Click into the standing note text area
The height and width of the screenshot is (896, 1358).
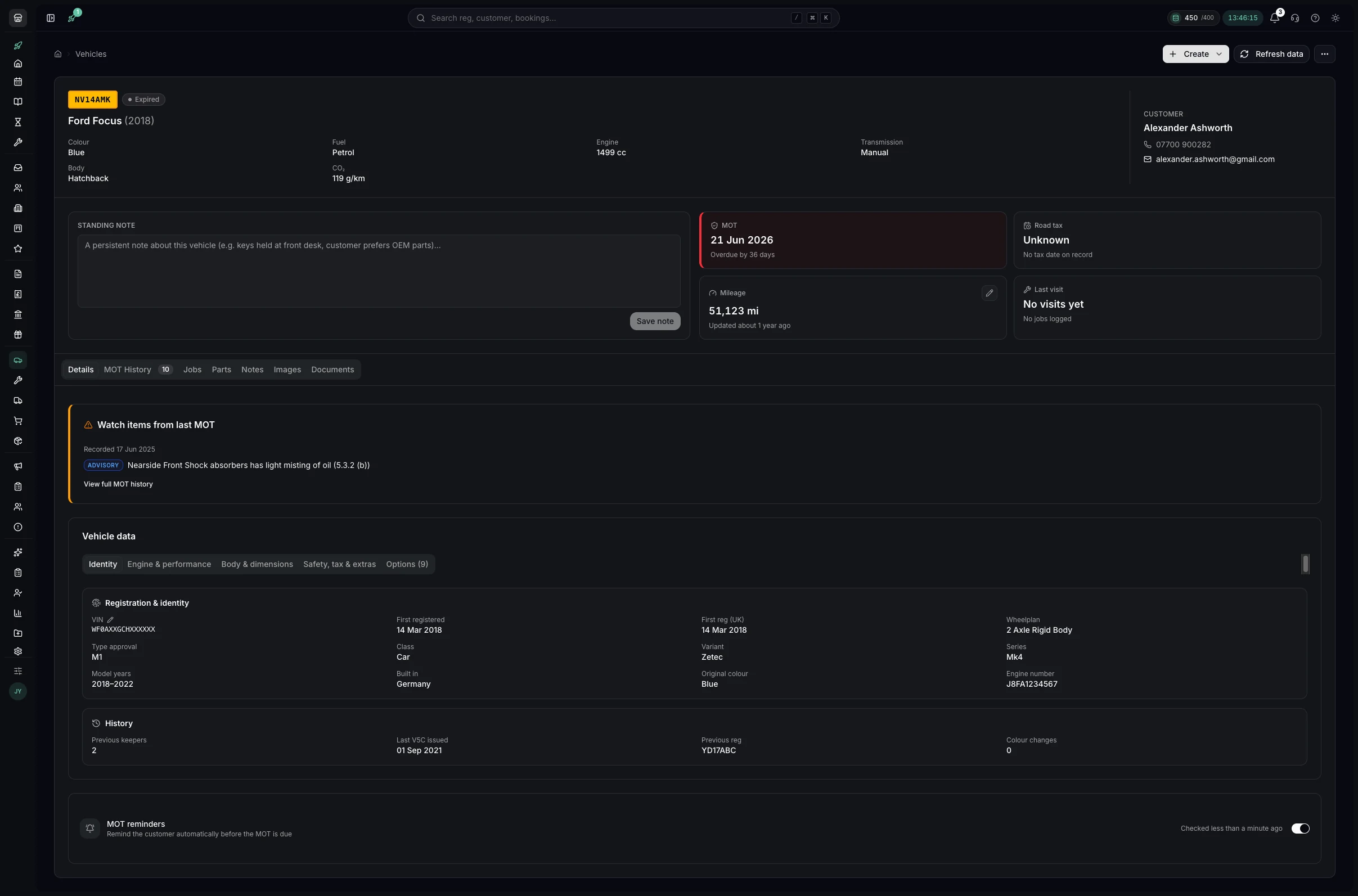click(x=379, y=272)
